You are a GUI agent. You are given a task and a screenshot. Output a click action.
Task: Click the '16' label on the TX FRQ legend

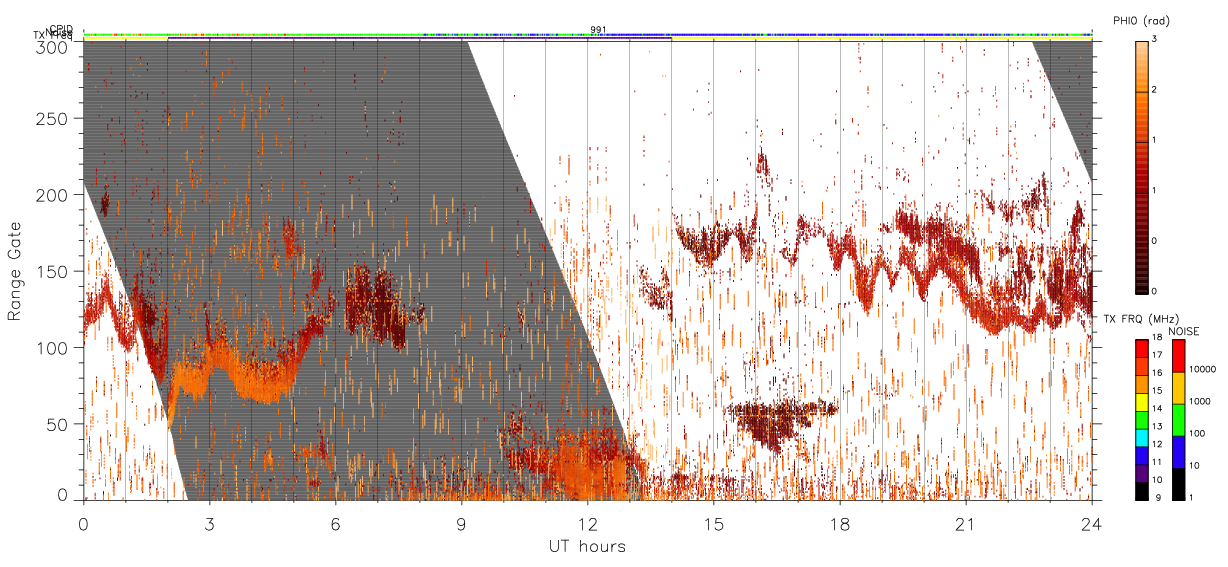1158,375
